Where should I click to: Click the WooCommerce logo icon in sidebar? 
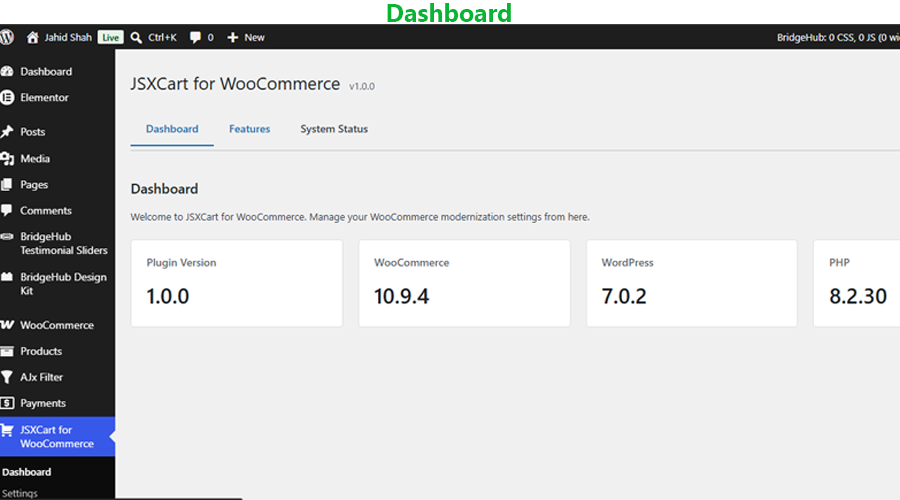pos(7,325)
